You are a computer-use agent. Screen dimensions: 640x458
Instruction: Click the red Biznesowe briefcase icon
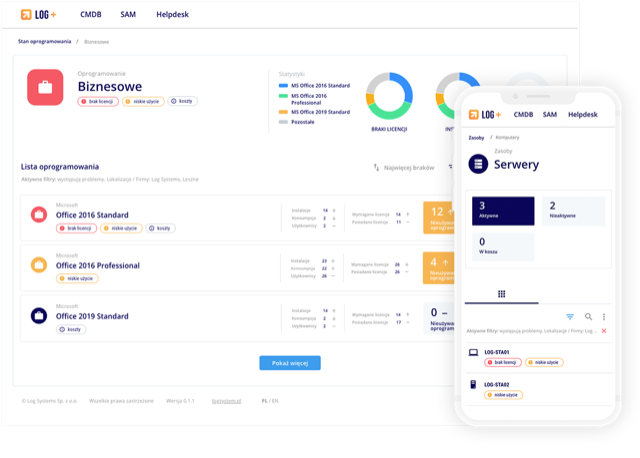pos(45,87)
